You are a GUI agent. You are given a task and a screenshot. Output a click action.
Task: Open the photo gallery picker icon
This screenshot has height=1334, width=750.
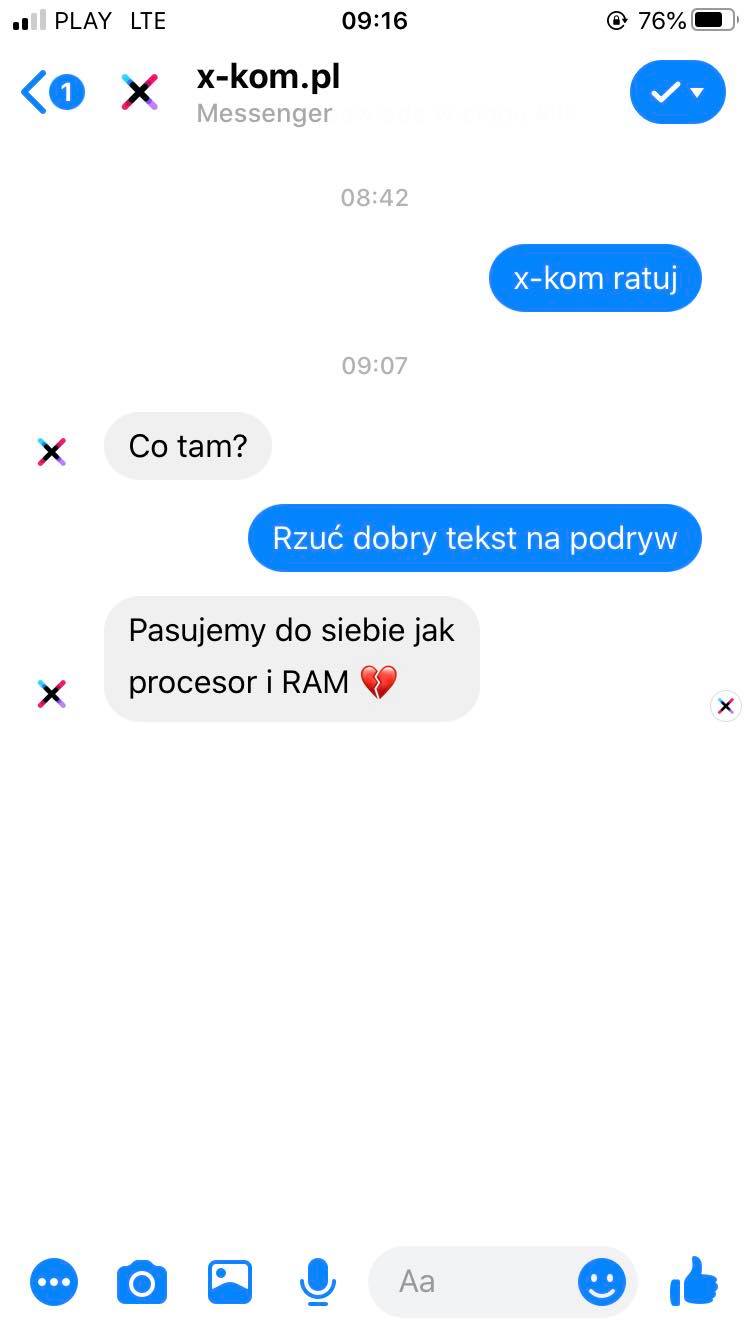coord(230,1281)
